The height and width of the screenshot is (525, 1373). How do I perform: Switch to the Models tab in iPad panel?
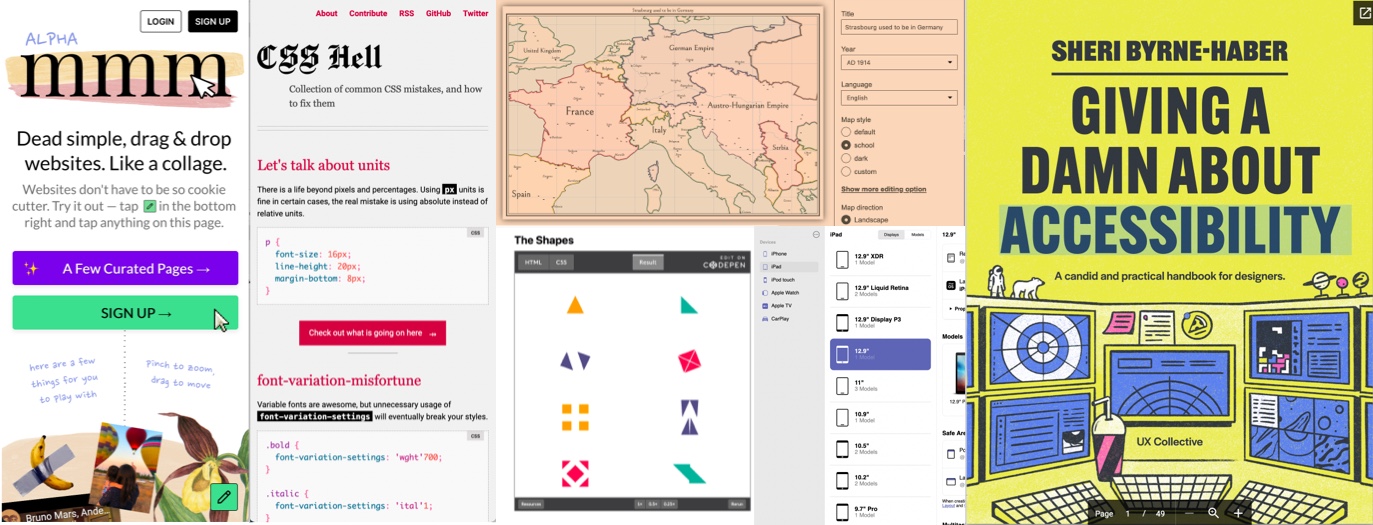click(x=917, y=234)
